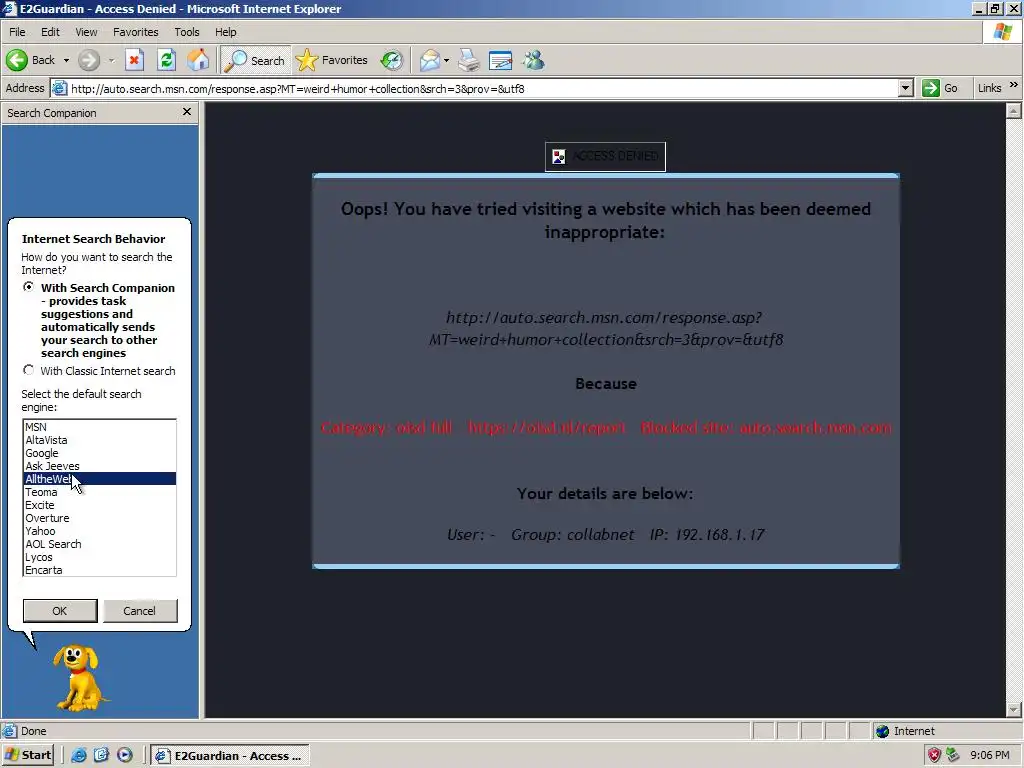The width and height of the screenshot is (1024, 768).
Task: Click the Mail envelope icon
Action: tap(429, 60)
